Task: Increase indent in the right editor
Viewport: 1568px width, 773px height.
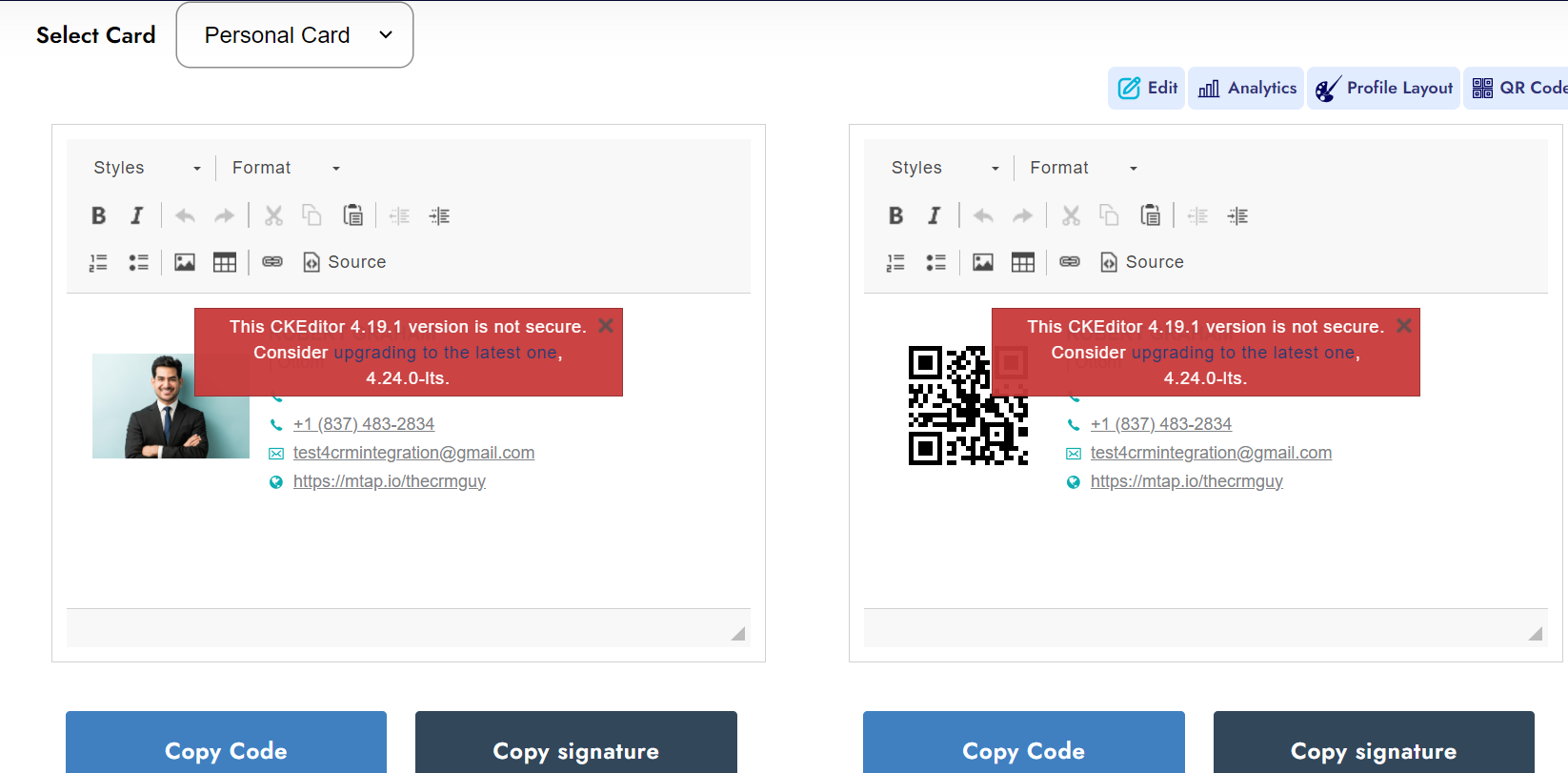Action: (1237, 215)
